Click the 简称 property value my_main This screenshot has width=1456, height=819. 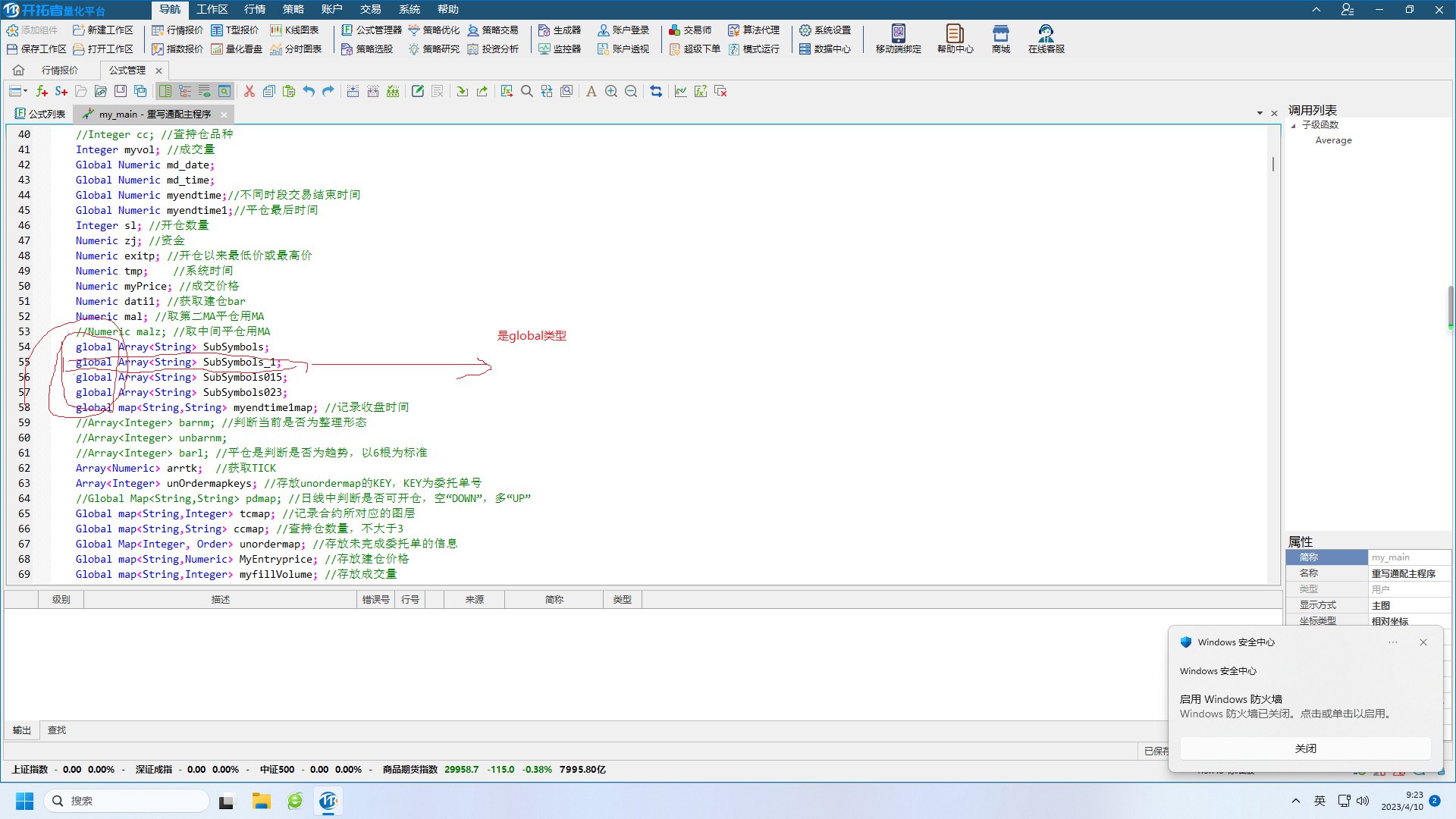coord(1410,557)
